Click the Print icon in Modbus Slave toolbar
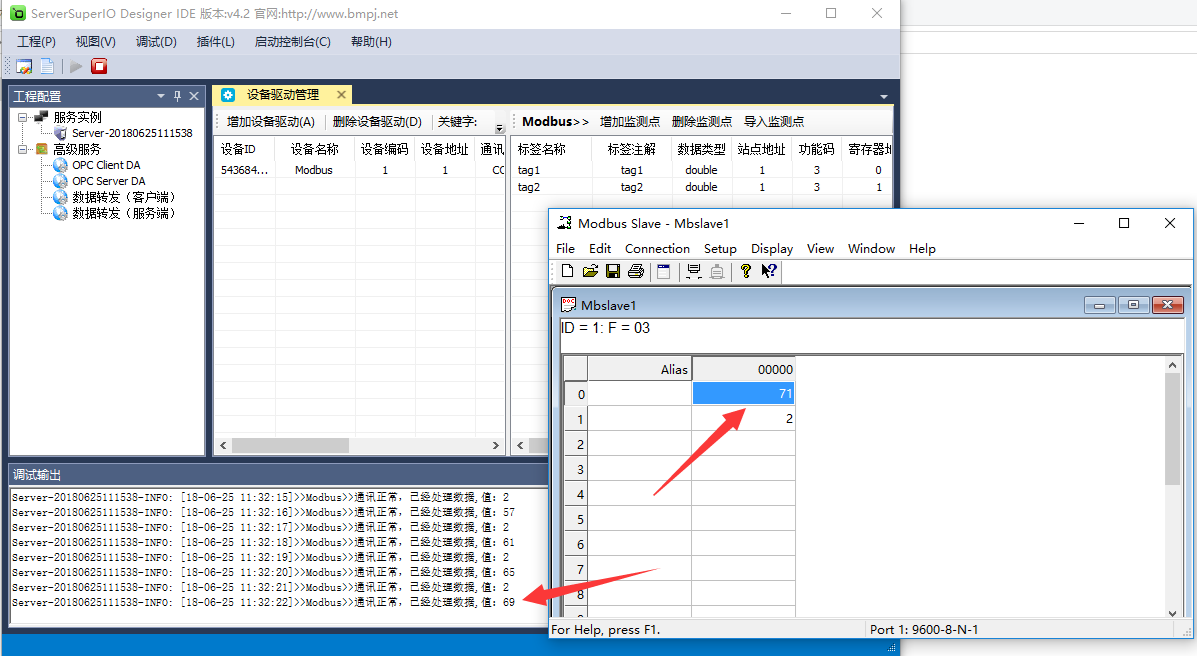Viewport: 1197px width, 656px height. [x=635, y=271]
